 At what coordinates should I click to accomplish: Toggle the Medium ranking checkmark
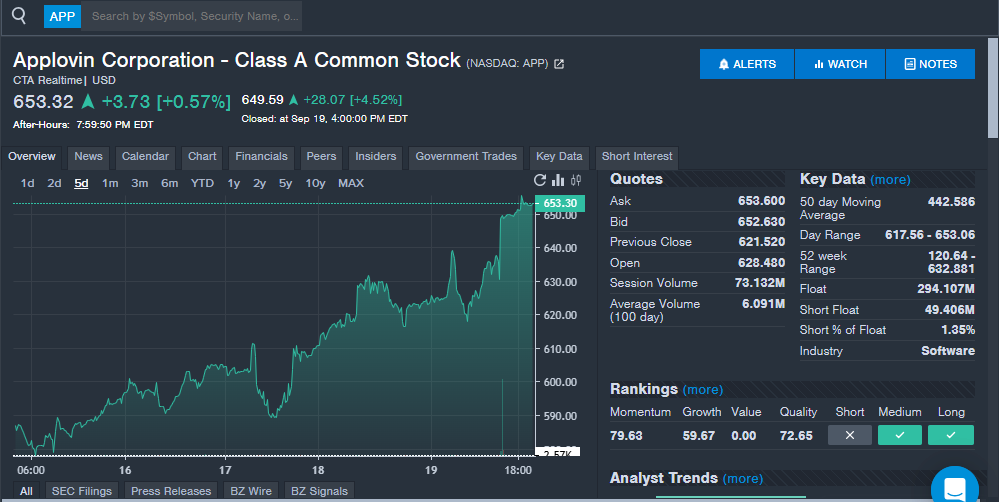[899, 435]
